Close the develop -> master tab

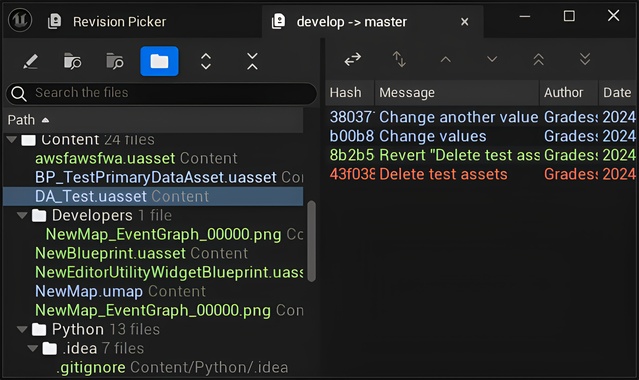465,22
